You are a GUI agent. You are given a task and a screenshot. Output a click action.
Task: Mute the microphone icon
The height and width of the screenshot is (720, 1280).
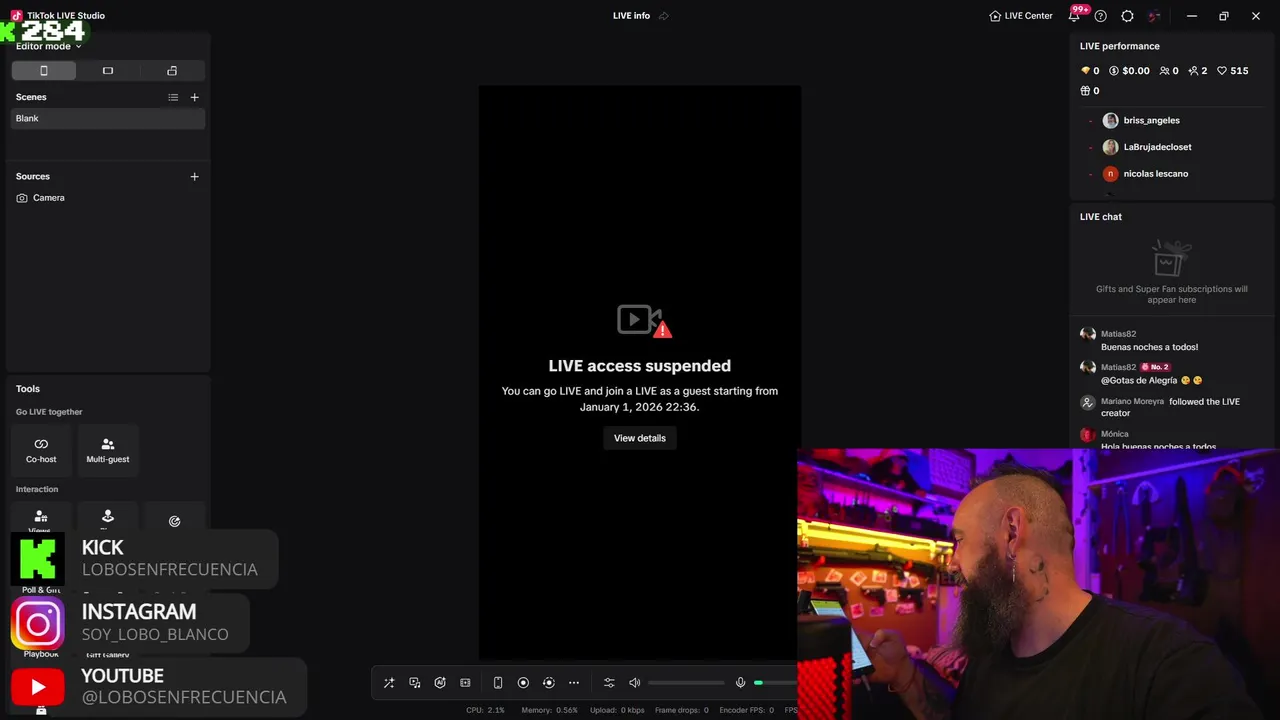pos(741,683)
